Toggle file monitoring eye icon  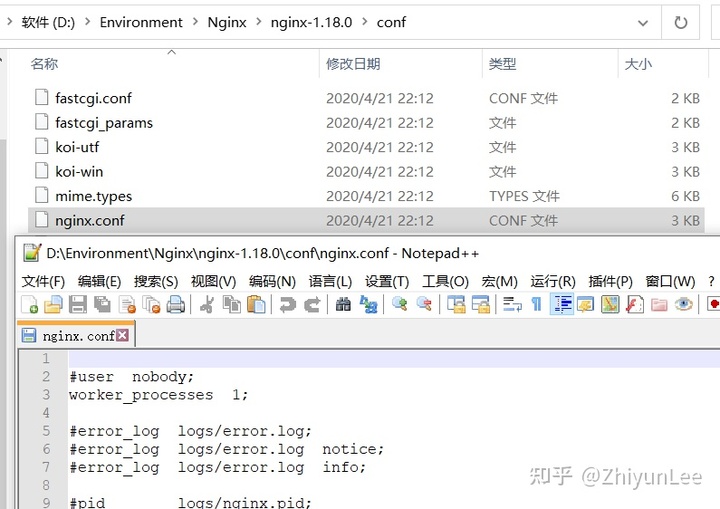[683, 305]
